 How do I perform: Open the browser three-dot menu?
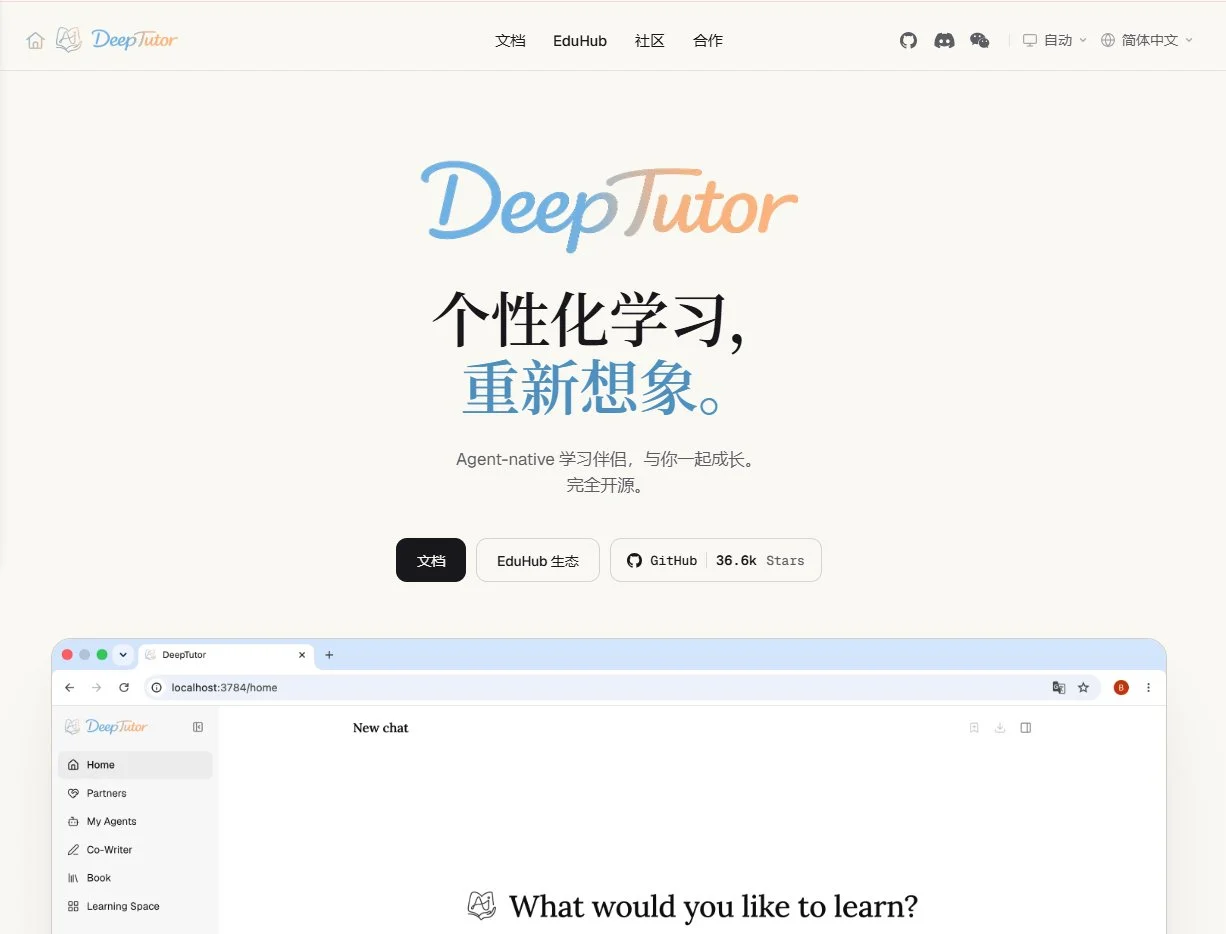(1148, 688)
